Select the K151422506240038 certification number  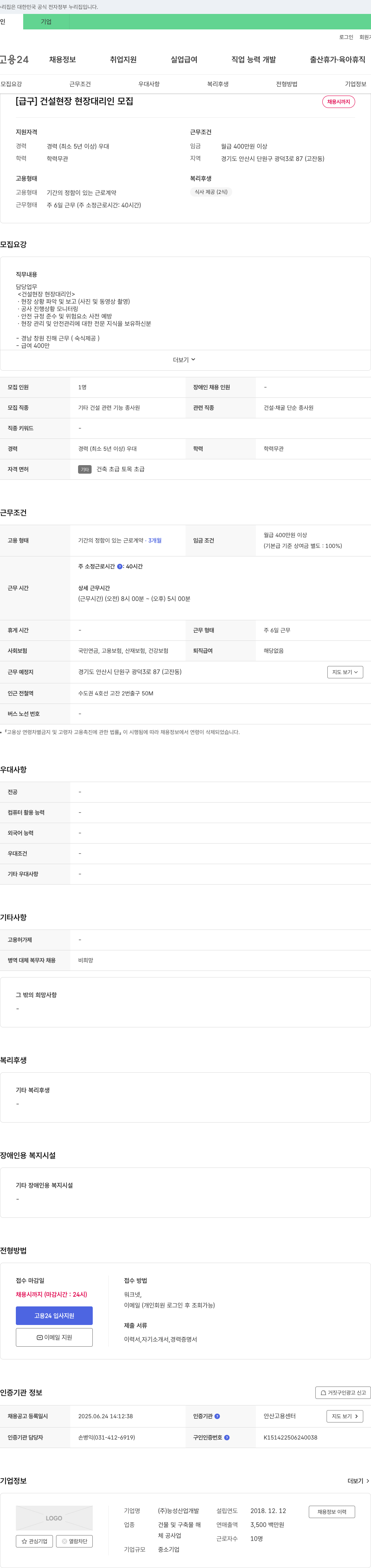(290, 1438)
